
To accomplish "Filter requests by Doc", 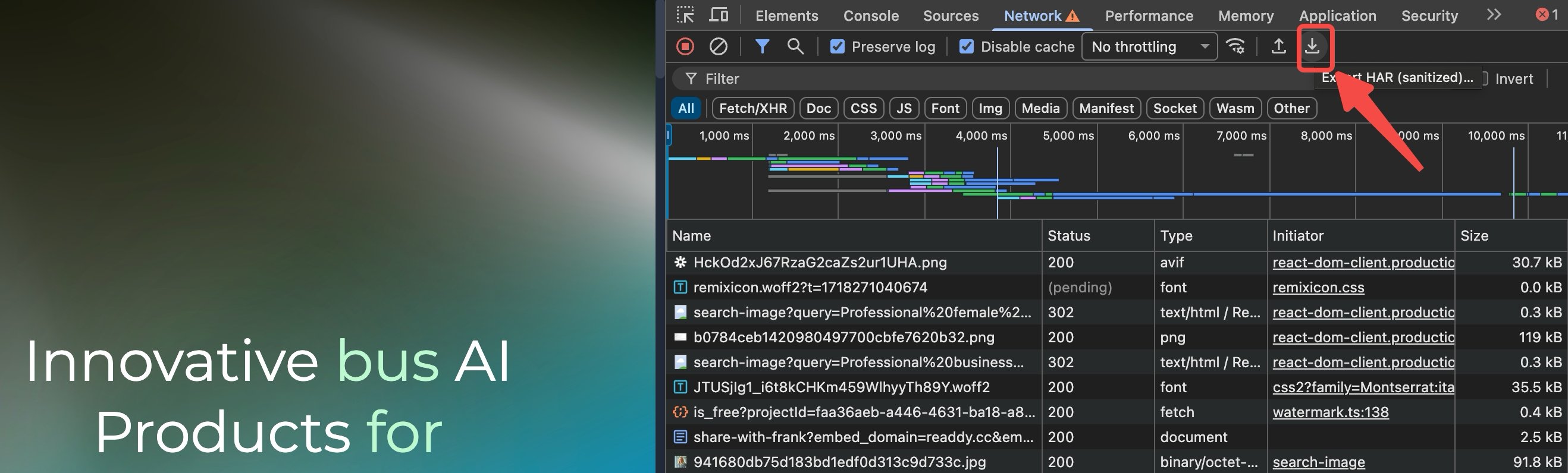I will pyautogui.click(x=819, y=108).
